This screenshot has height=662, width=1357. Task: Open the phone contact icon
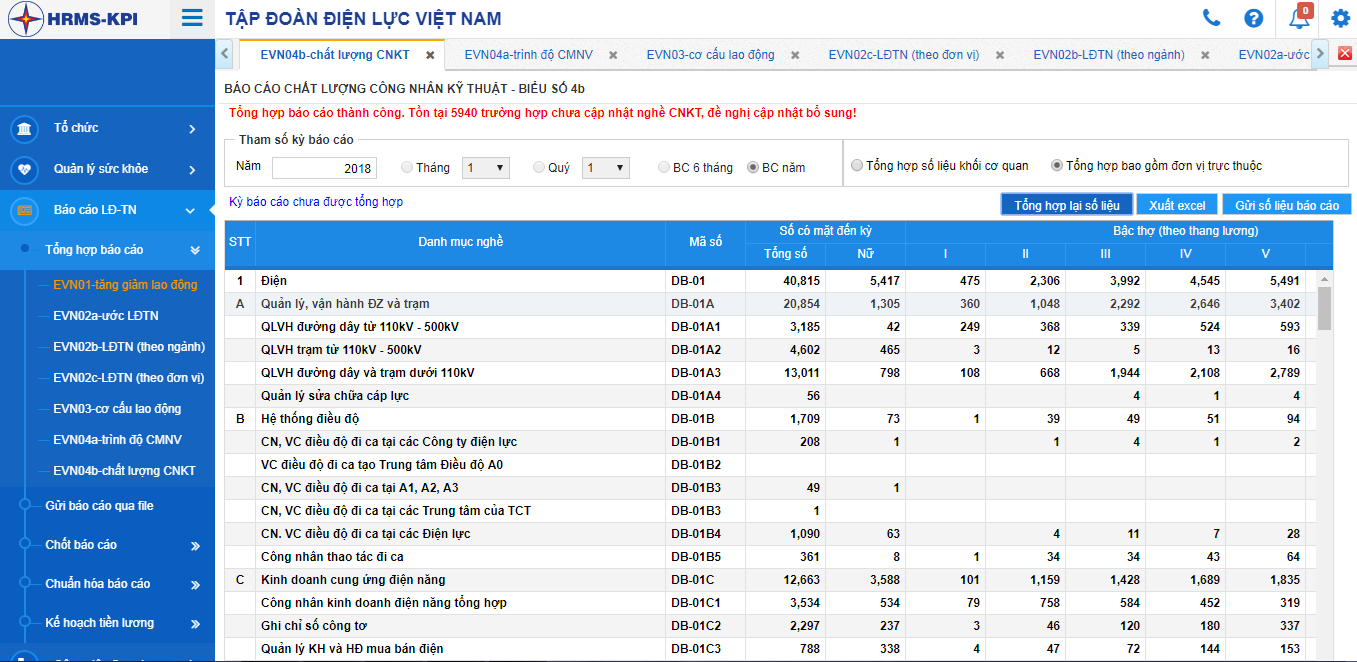(x=1211, y=18)
